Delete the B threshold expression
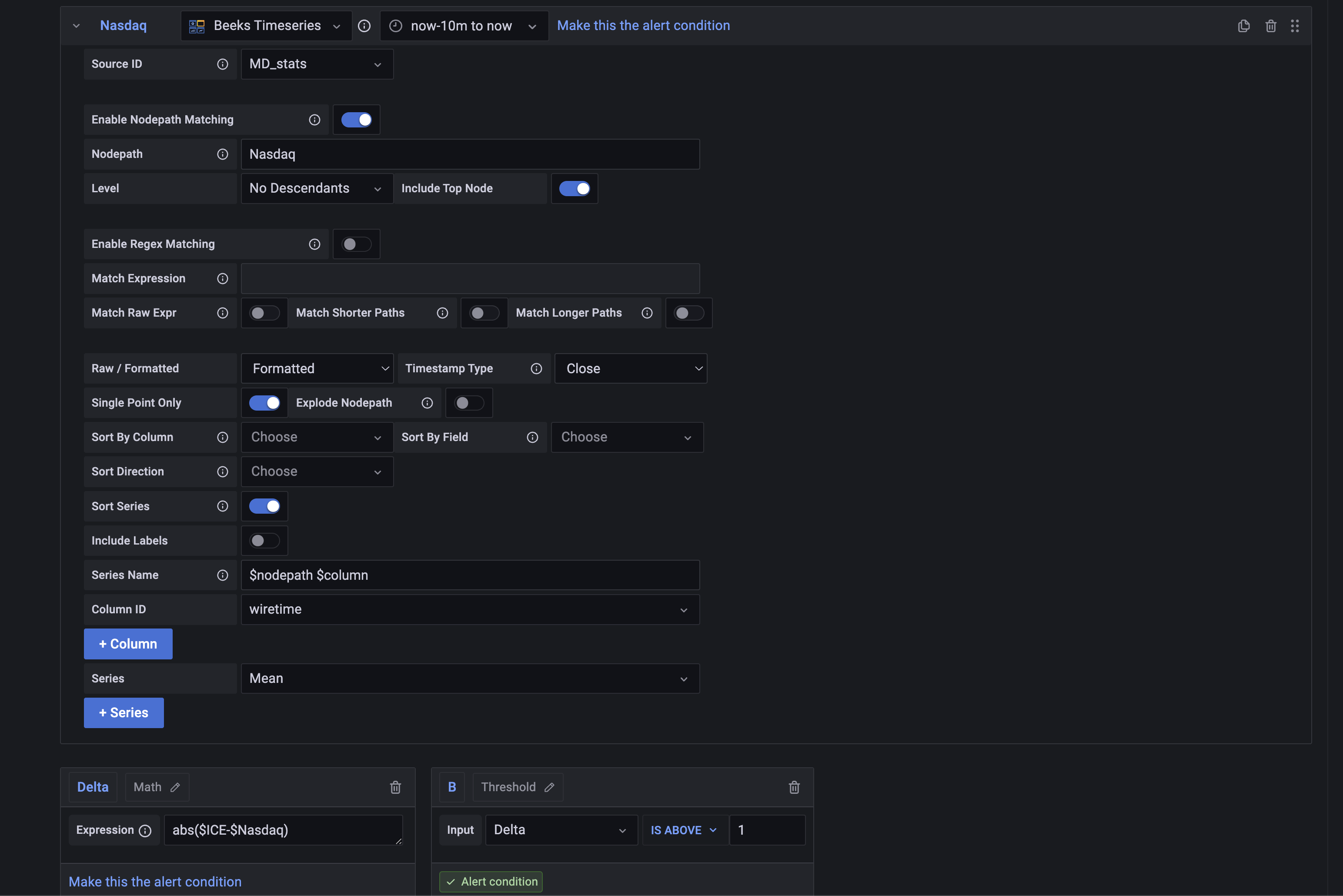 [x=794, y=787]
